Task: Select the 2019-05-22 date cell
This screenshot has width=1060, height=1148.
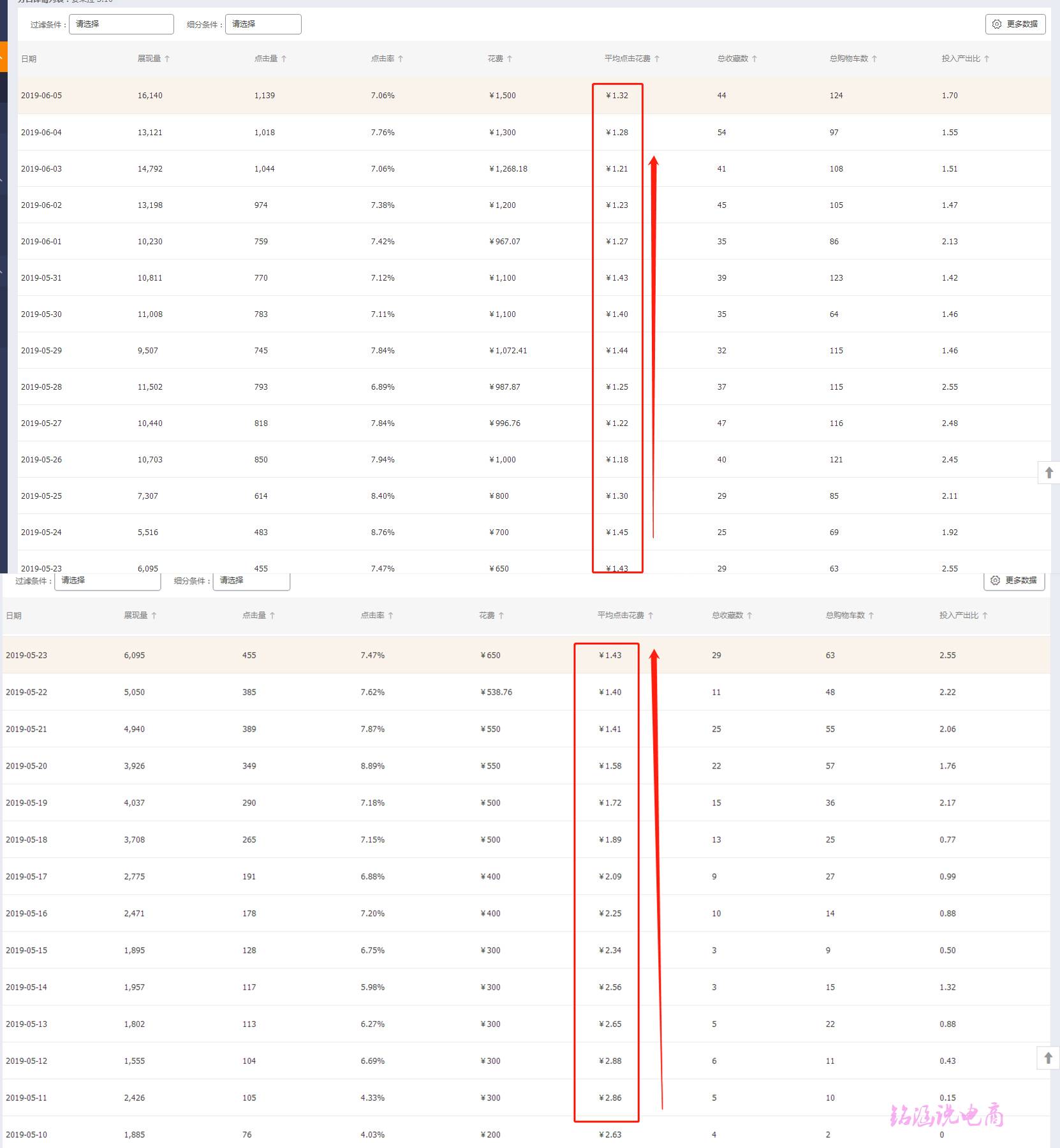Action: tap(26, 692)
